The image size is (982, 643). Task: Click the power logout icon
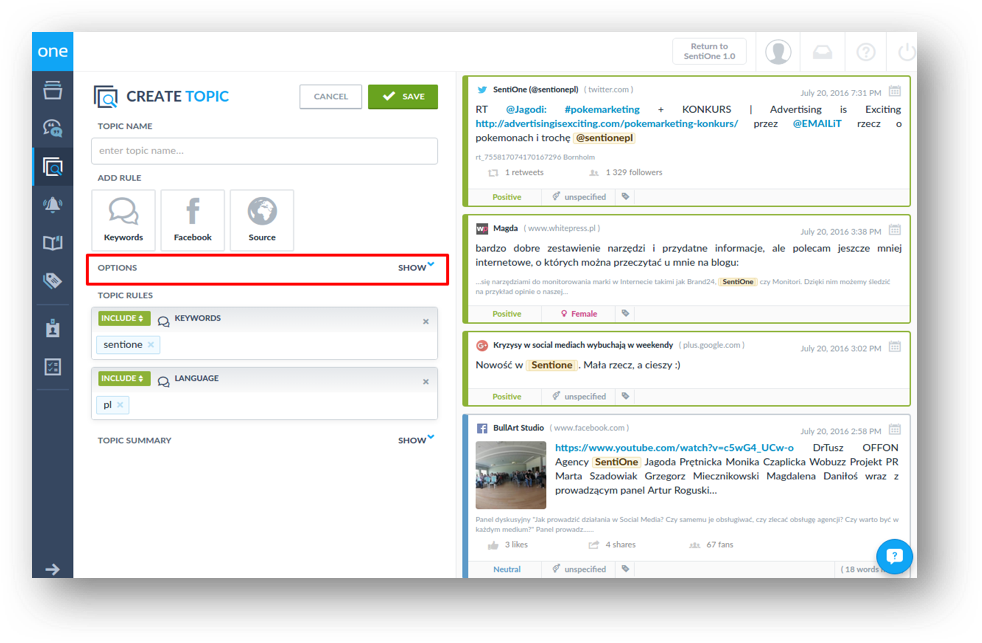906,52
